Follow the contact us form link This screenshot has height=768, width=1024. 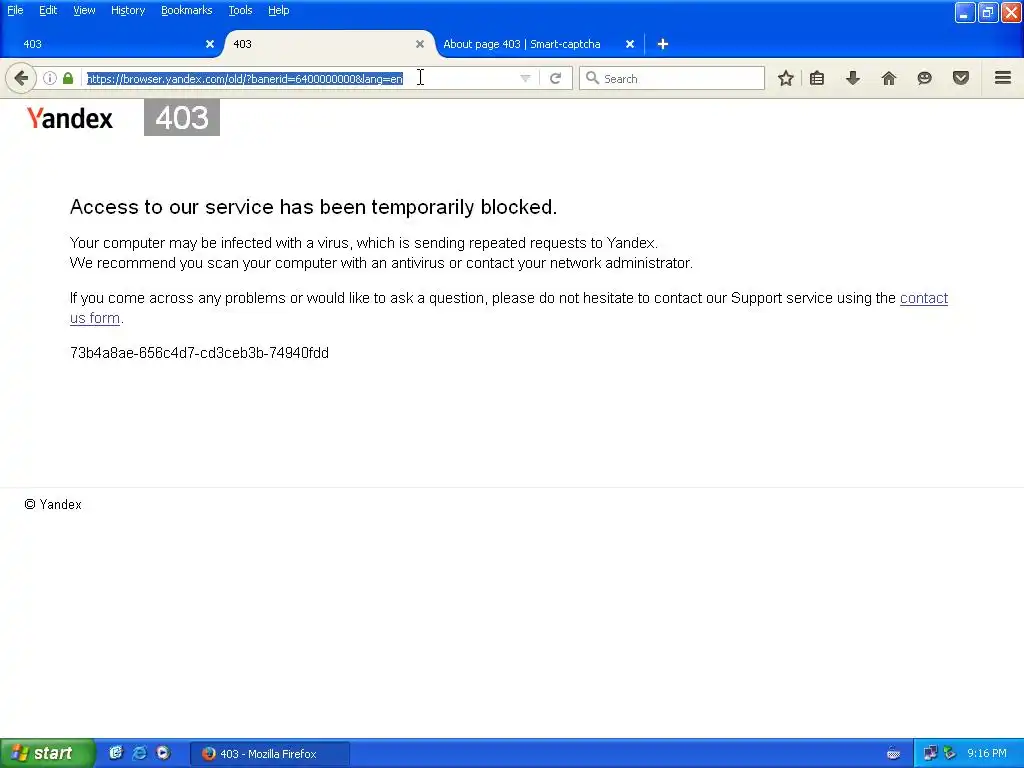coord(924,298)
